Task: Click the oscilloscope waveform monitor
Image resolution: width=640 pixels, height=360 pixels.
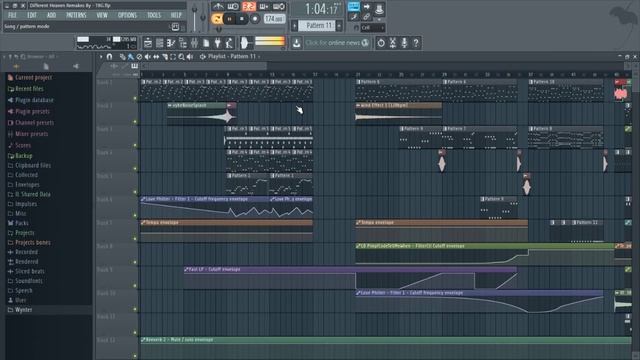Action: (x=246, y=42)
